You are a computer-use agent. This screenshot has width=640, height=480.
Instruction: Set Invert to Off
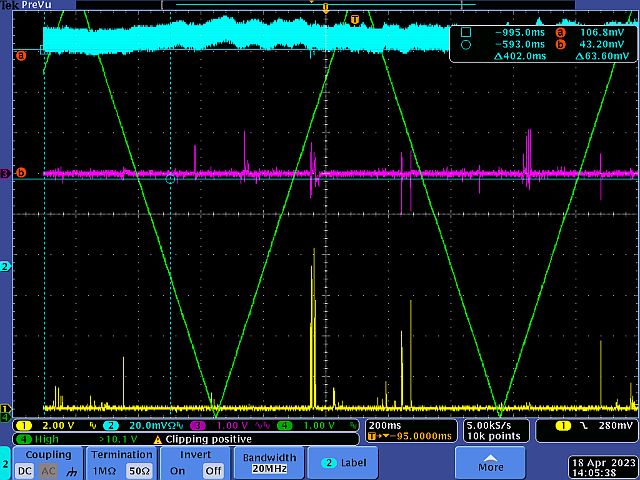pos(212,470)
